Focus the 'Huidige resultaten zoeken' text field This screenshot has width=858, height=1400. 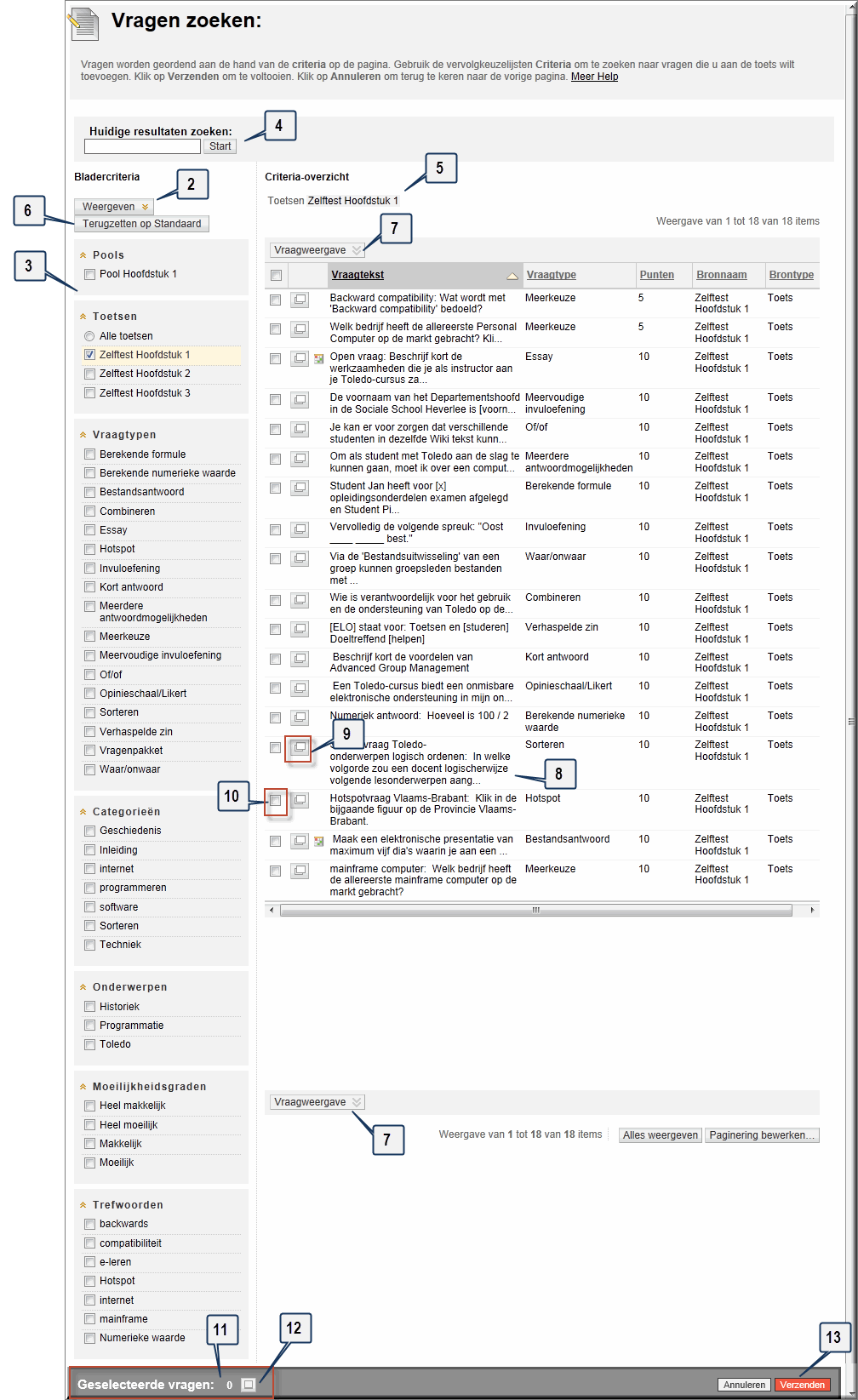(x=142, y=146)
